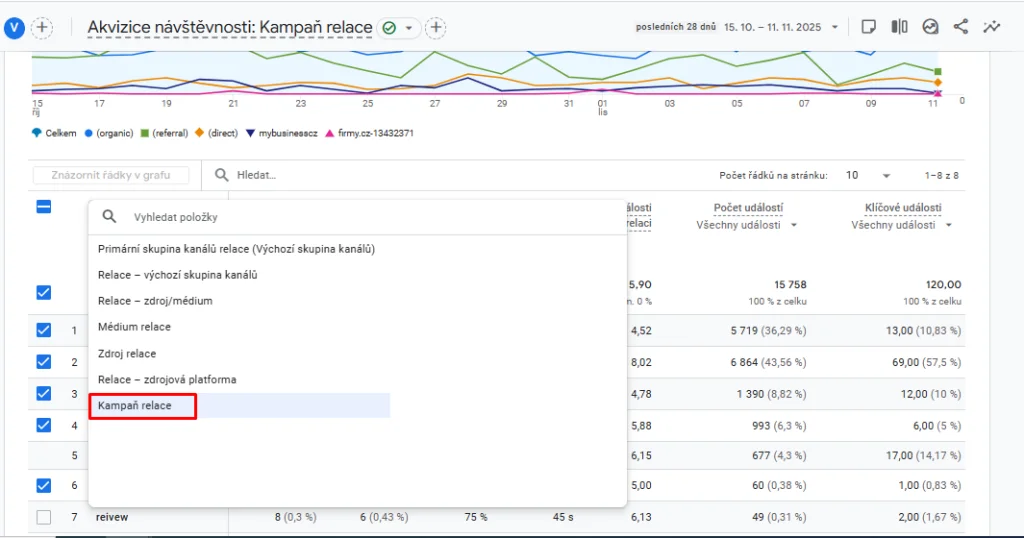The width and height of the screenshot is (1024, 538).
Task: Select Relace – výchozí skupina kanálů
Action: pos(178,275)
